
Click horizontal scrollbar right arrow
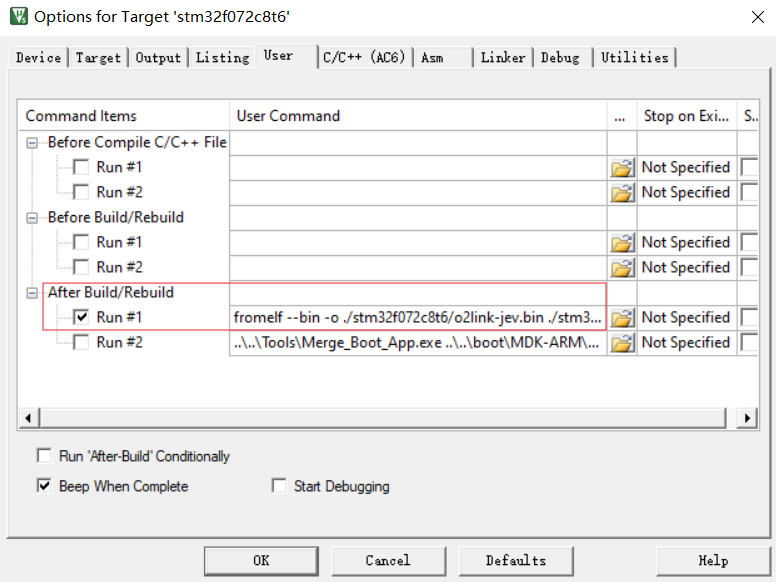(x=747, y=418)
